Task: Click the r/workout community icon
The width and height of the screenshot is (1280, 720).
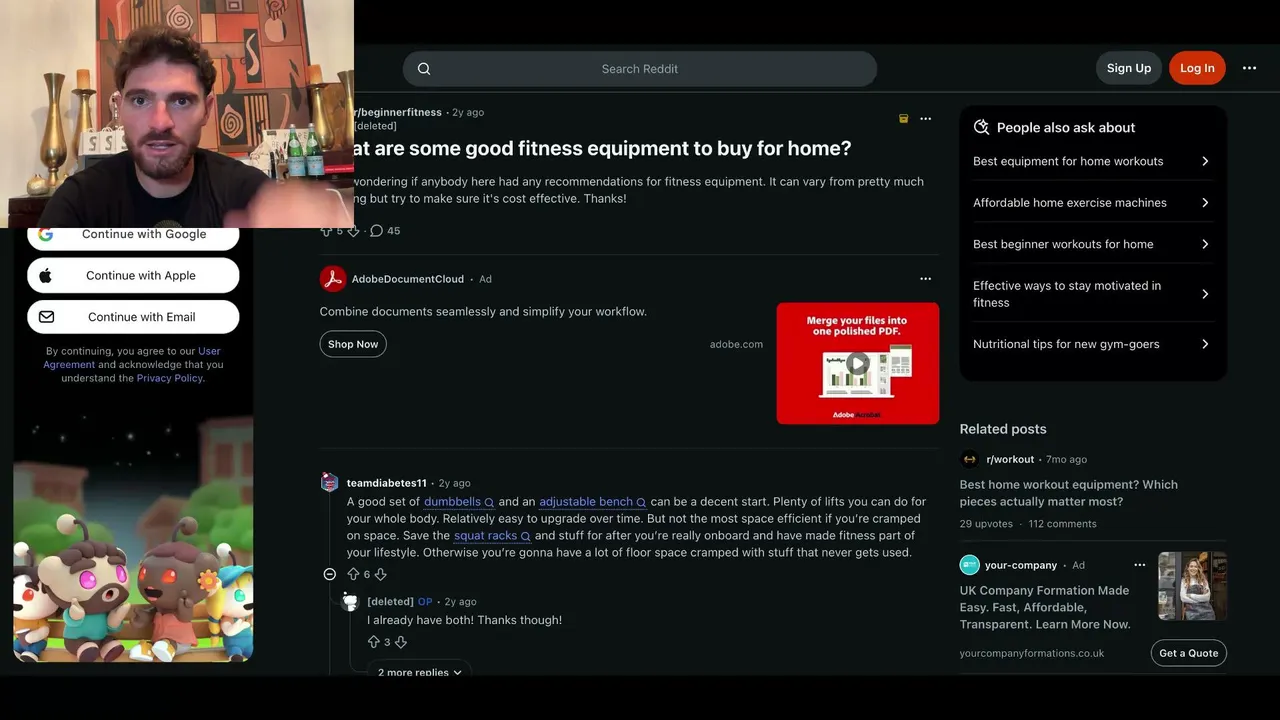Action: 969,459
